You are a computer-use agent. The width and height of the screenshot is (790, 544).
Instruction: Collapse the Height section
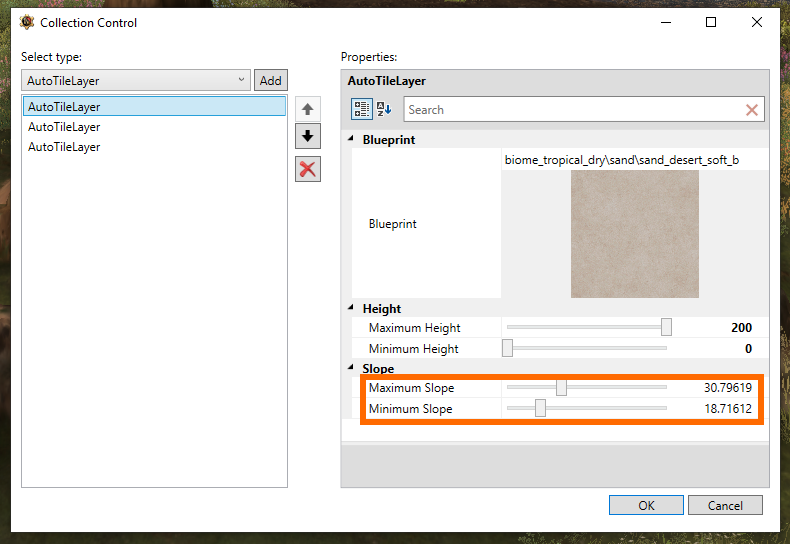pos(351,307)
